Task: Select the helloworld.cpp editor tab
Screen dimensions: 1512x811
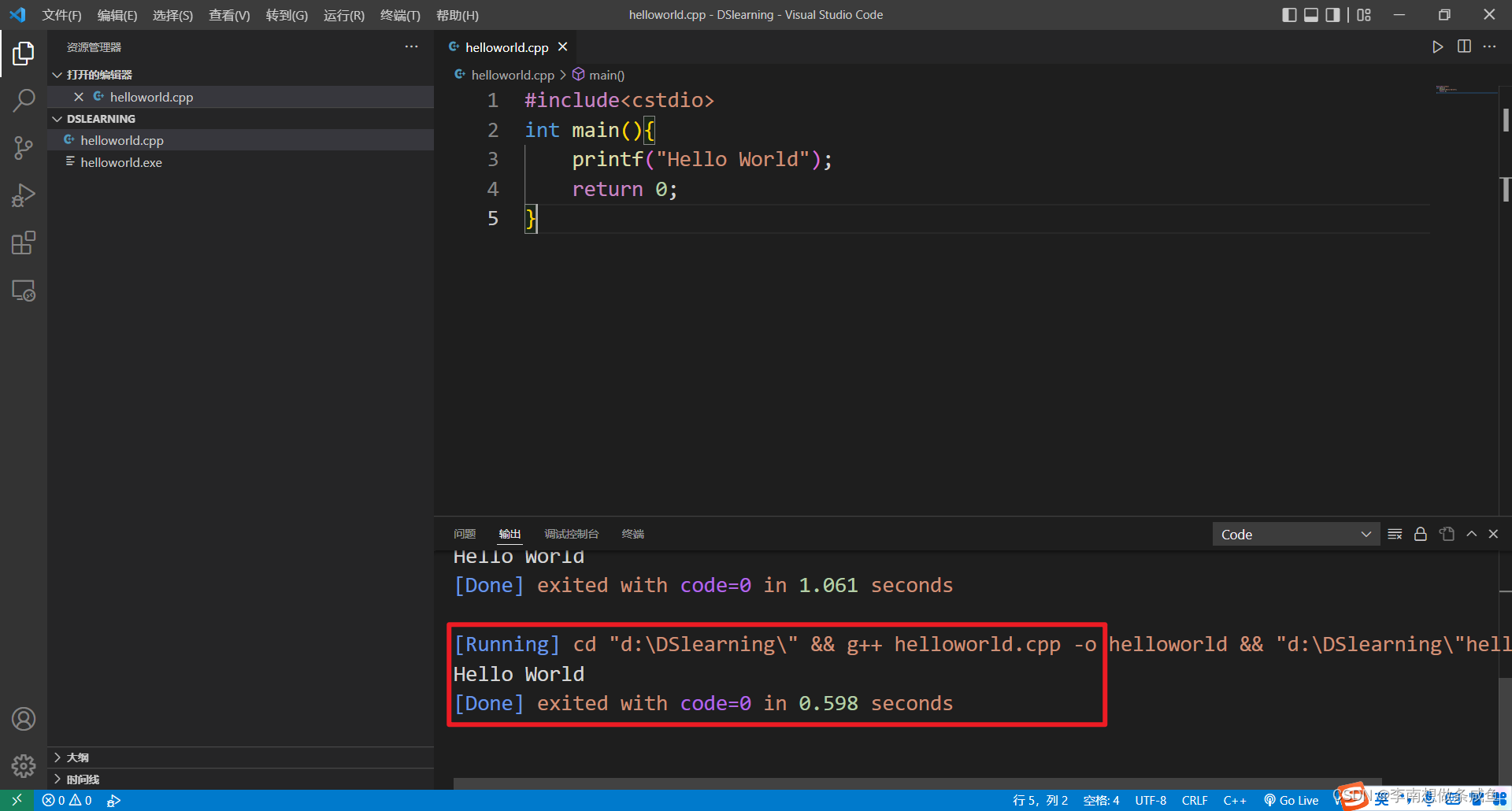Action: [x=506, y=47]
